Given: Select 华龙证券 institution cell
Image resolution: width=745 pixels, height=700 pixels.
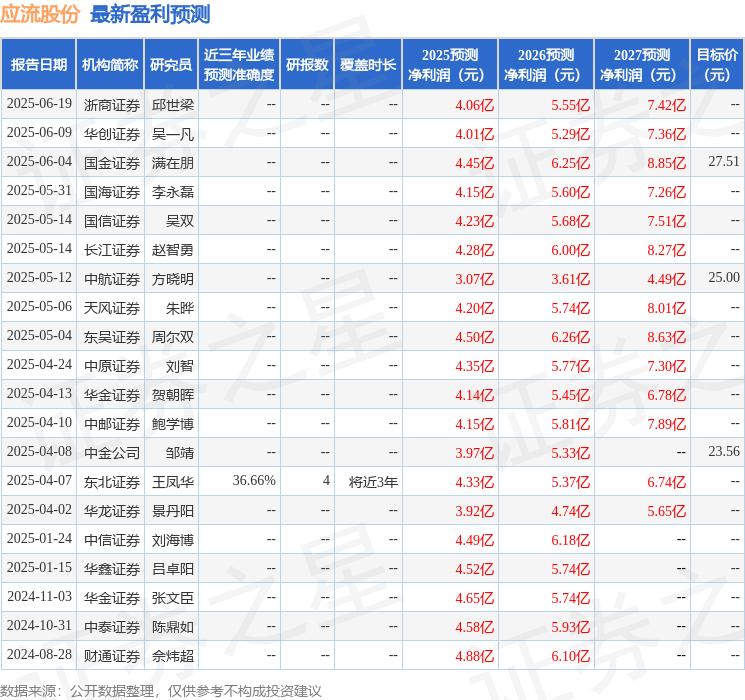Looking at the screenshot, I should (112, 511).
